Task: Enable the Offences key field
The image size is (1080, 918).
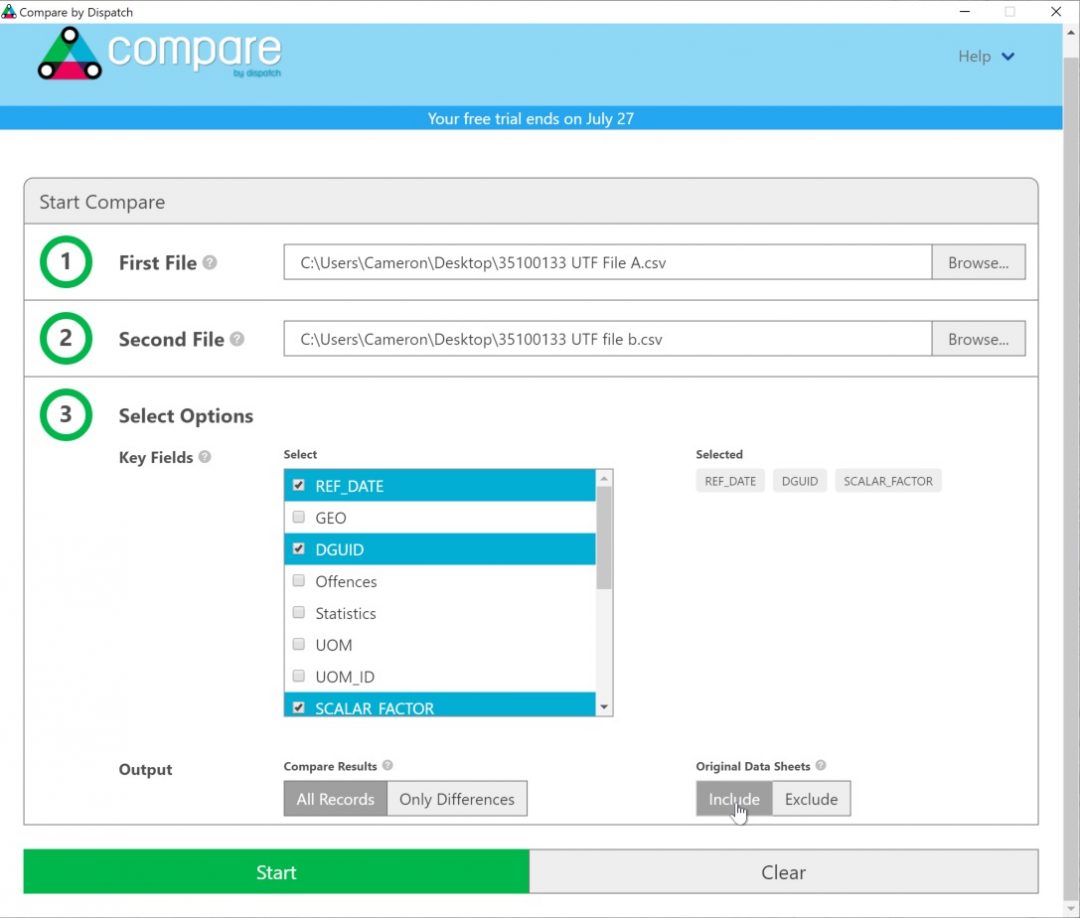Action: (298, 581)
